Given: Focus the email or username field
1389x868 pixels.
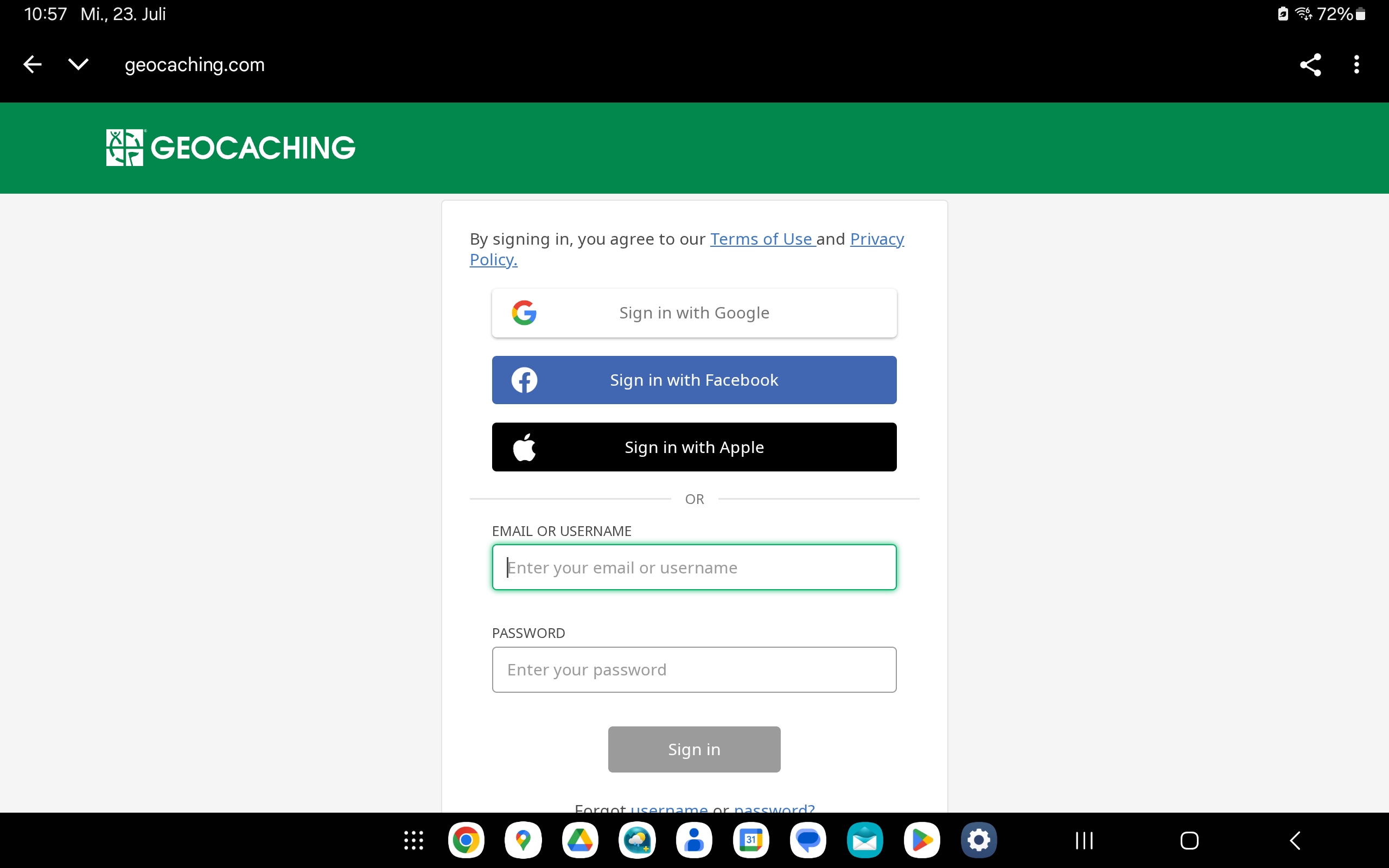Looking at the screenshot, I should (694, 567).
